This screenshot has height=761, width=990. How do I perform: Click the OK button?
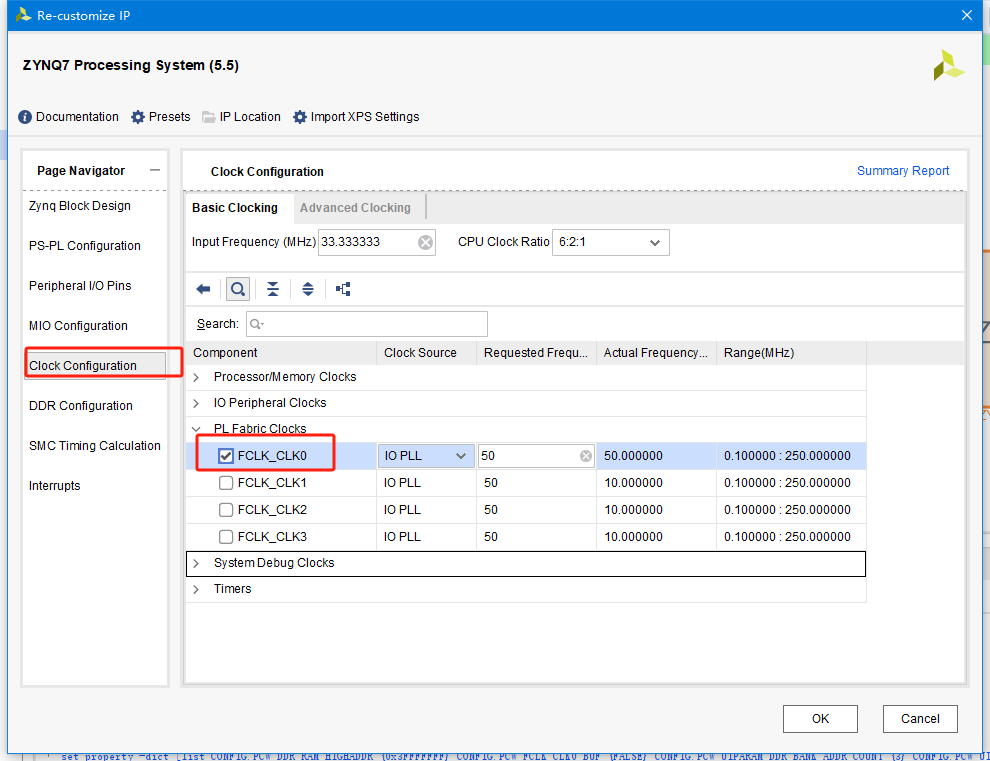820,719
